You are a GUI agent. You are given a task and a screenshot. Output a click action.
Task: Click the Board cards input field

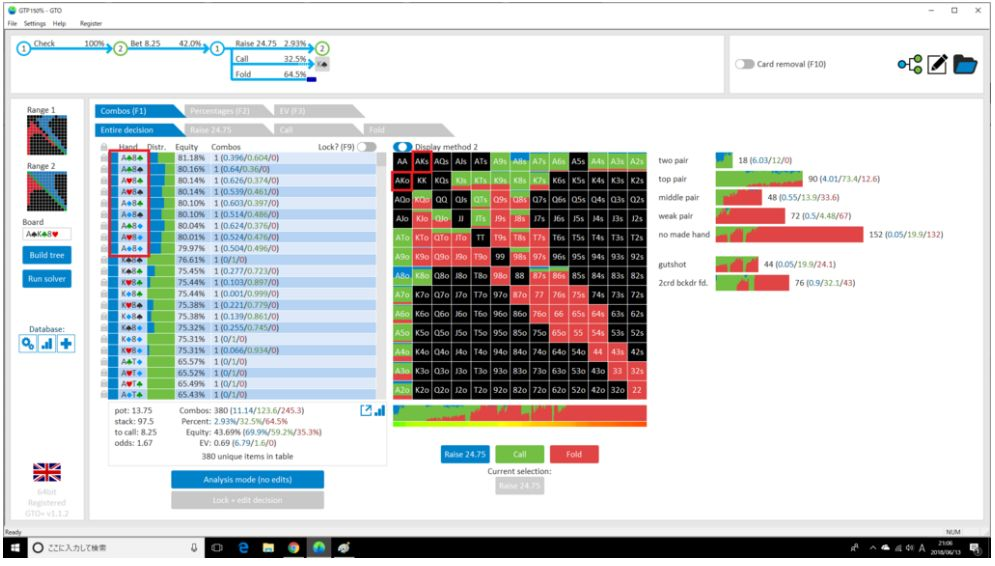point(46,234)
